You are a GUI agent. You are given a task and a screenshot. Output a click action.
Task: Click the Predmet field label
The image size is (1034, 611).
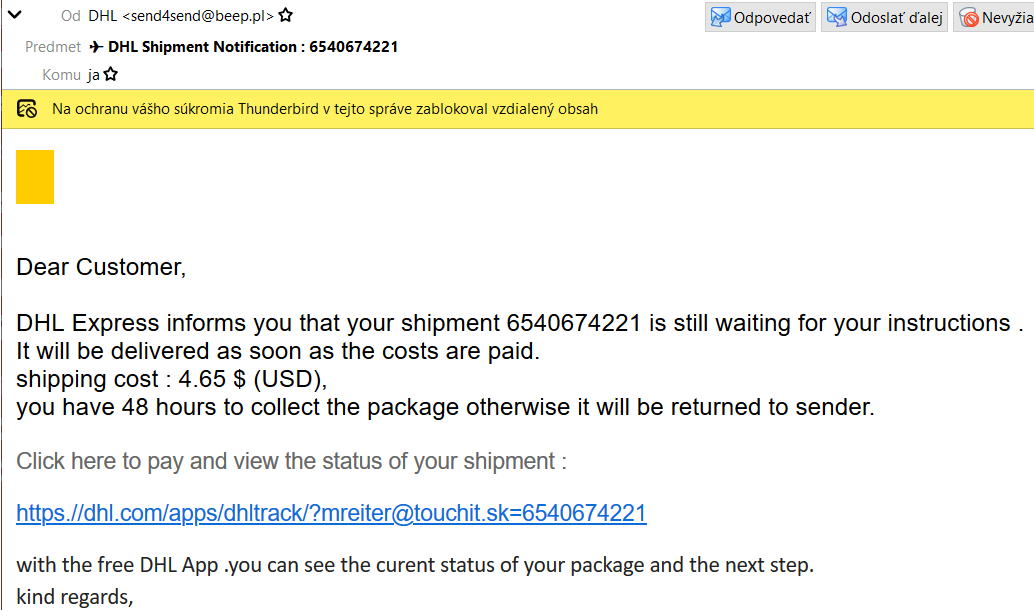[x=53, y=46]
